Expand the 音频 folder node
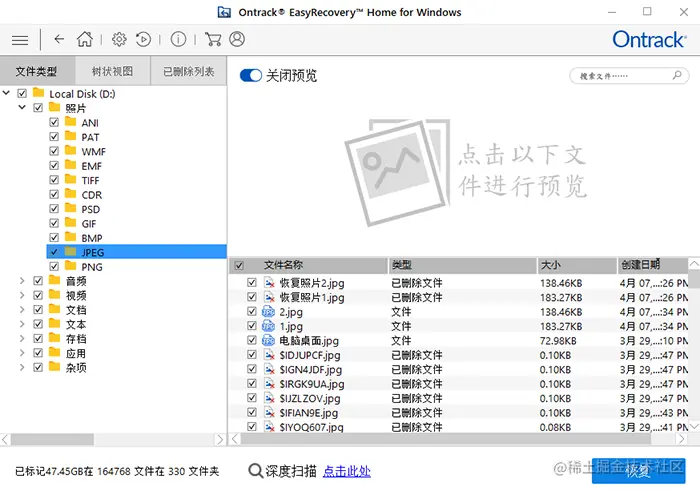This screenshot has height=491, width=700. coord(22,281)
